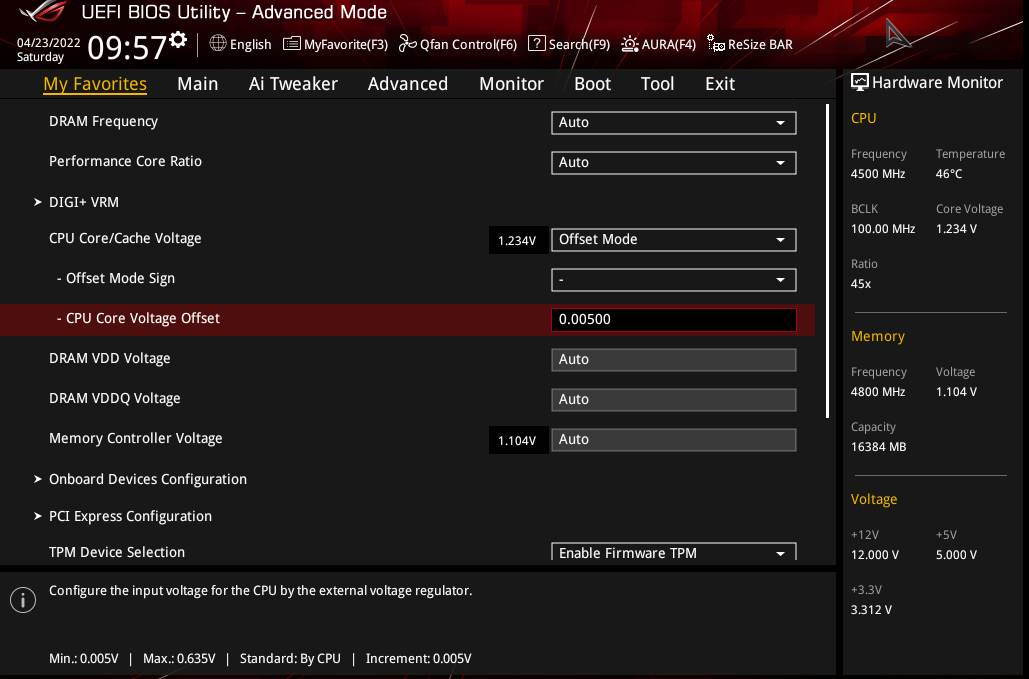Click the ReSize BAR chip icon

coord(716,44)
